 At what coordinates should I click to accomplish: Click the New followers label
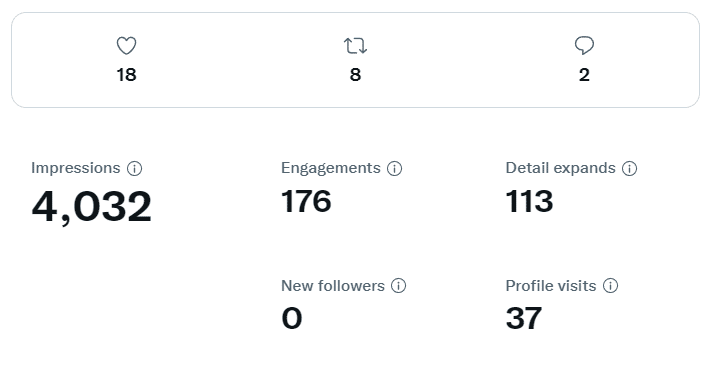(x=333, y=286)
